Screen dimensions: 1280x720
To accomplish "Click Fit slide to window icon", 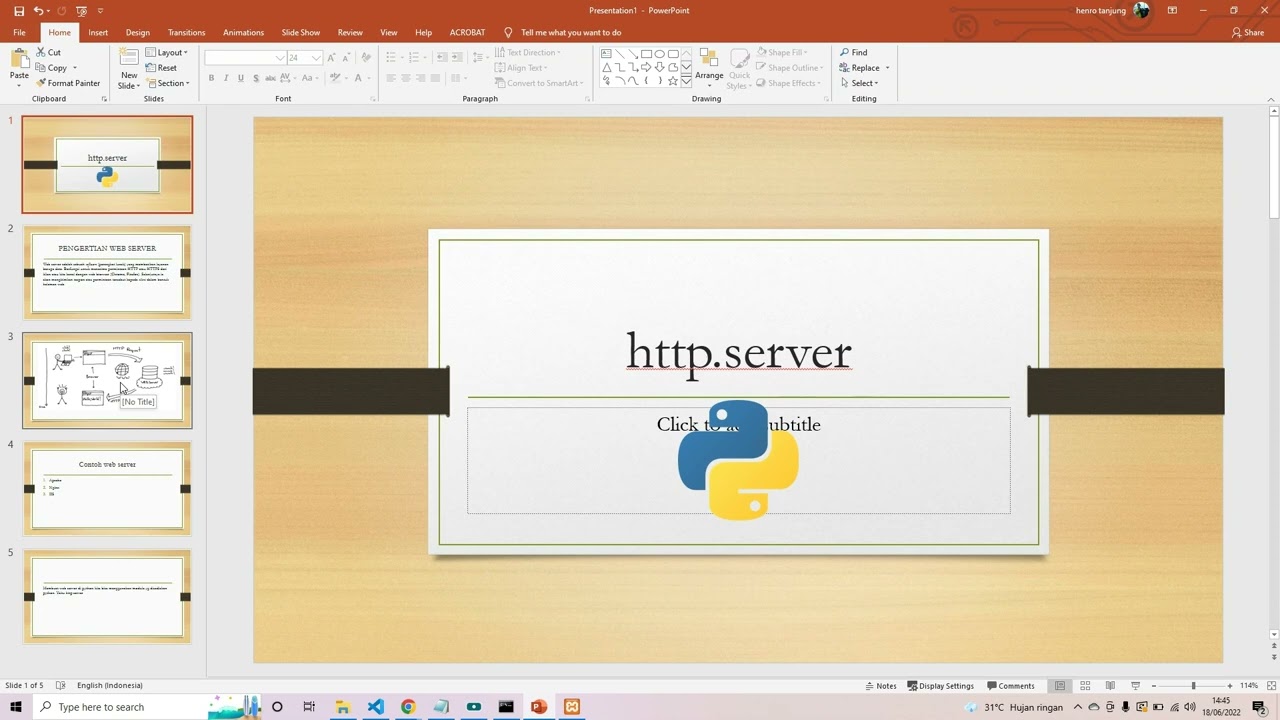I will (1273, 686).
